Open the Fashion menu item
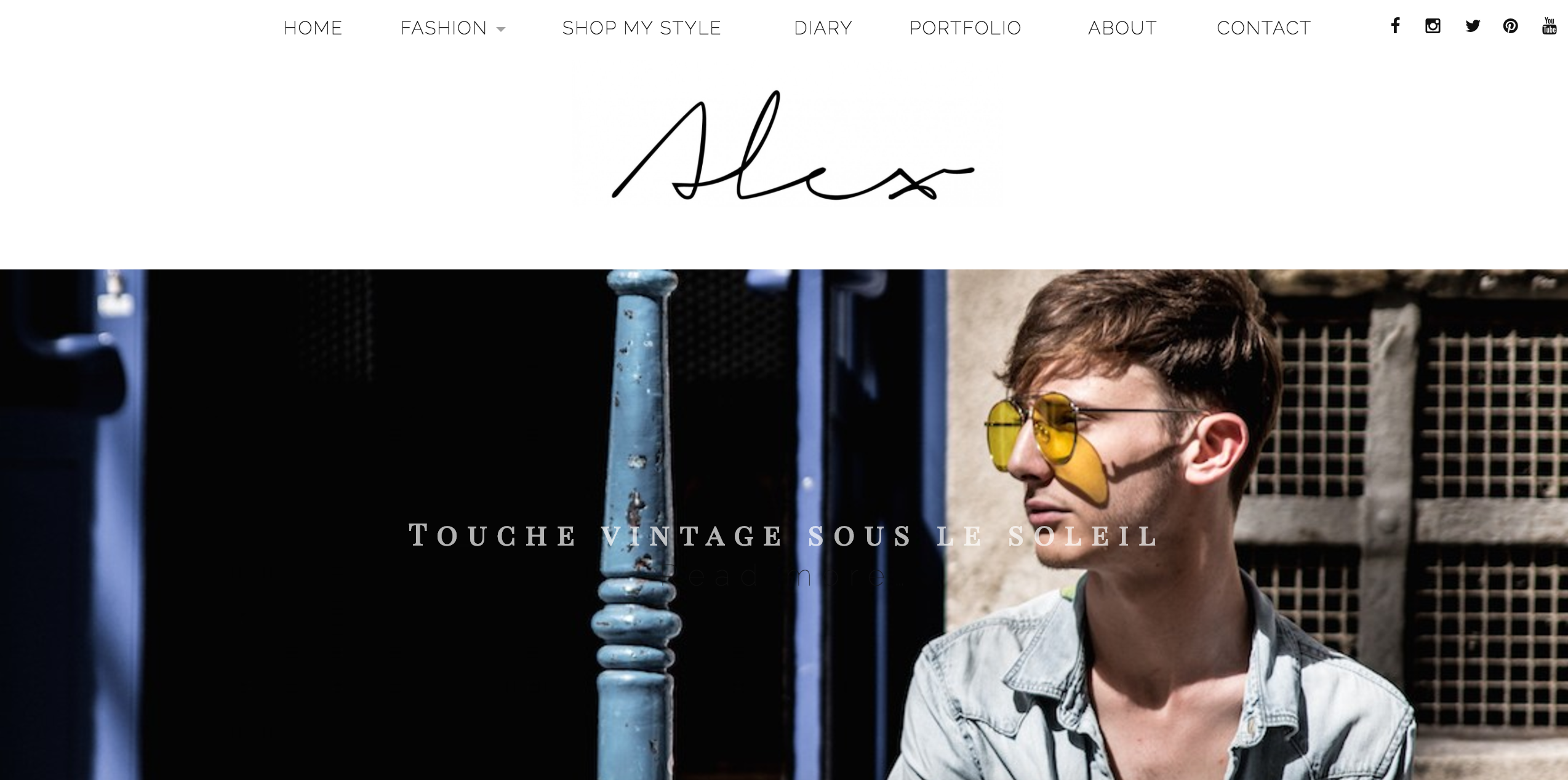The image size is (1568, 780). coord(444,28)
